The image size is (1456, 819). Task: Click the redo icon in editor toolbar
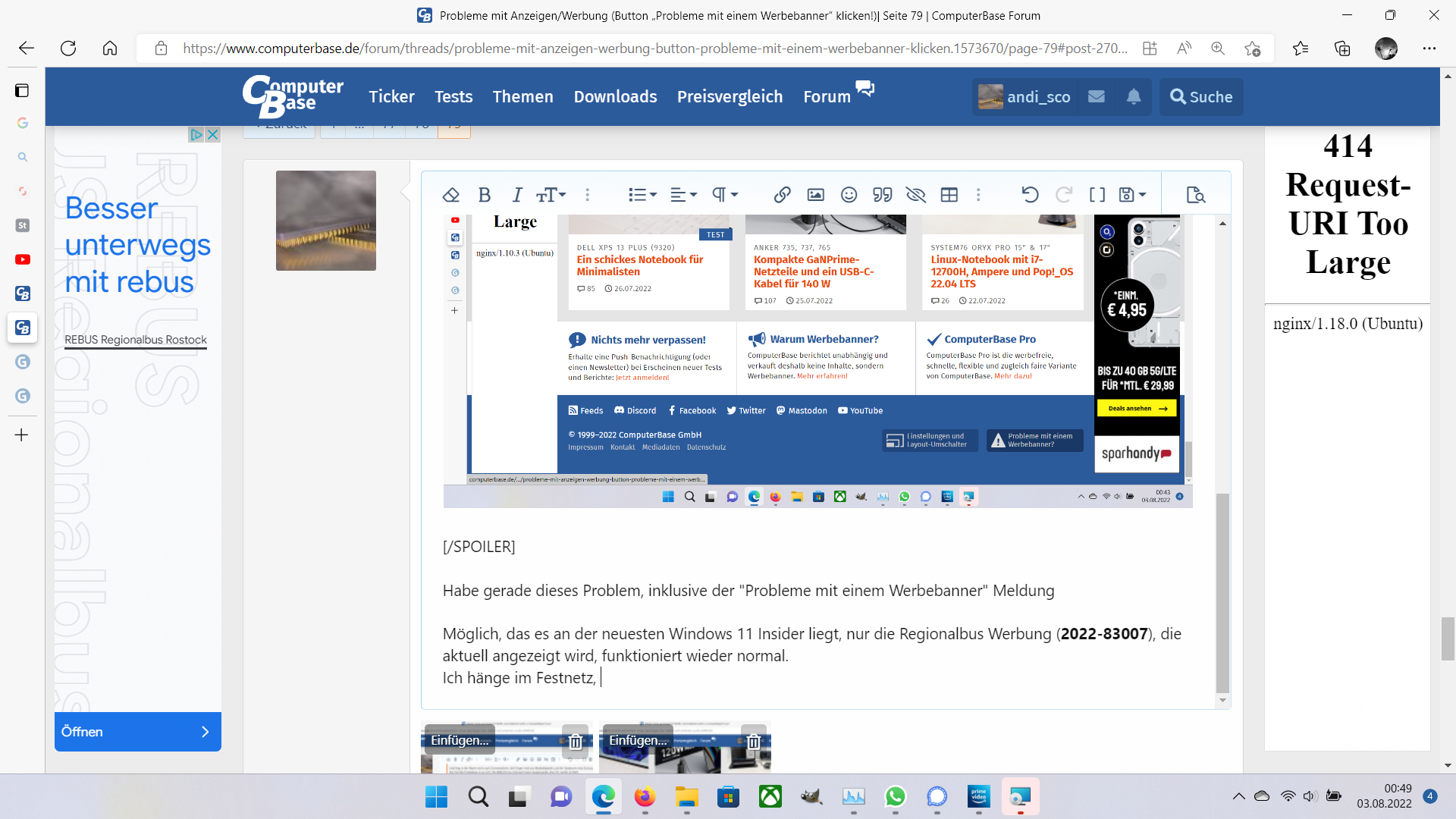tap(1064, 195)
